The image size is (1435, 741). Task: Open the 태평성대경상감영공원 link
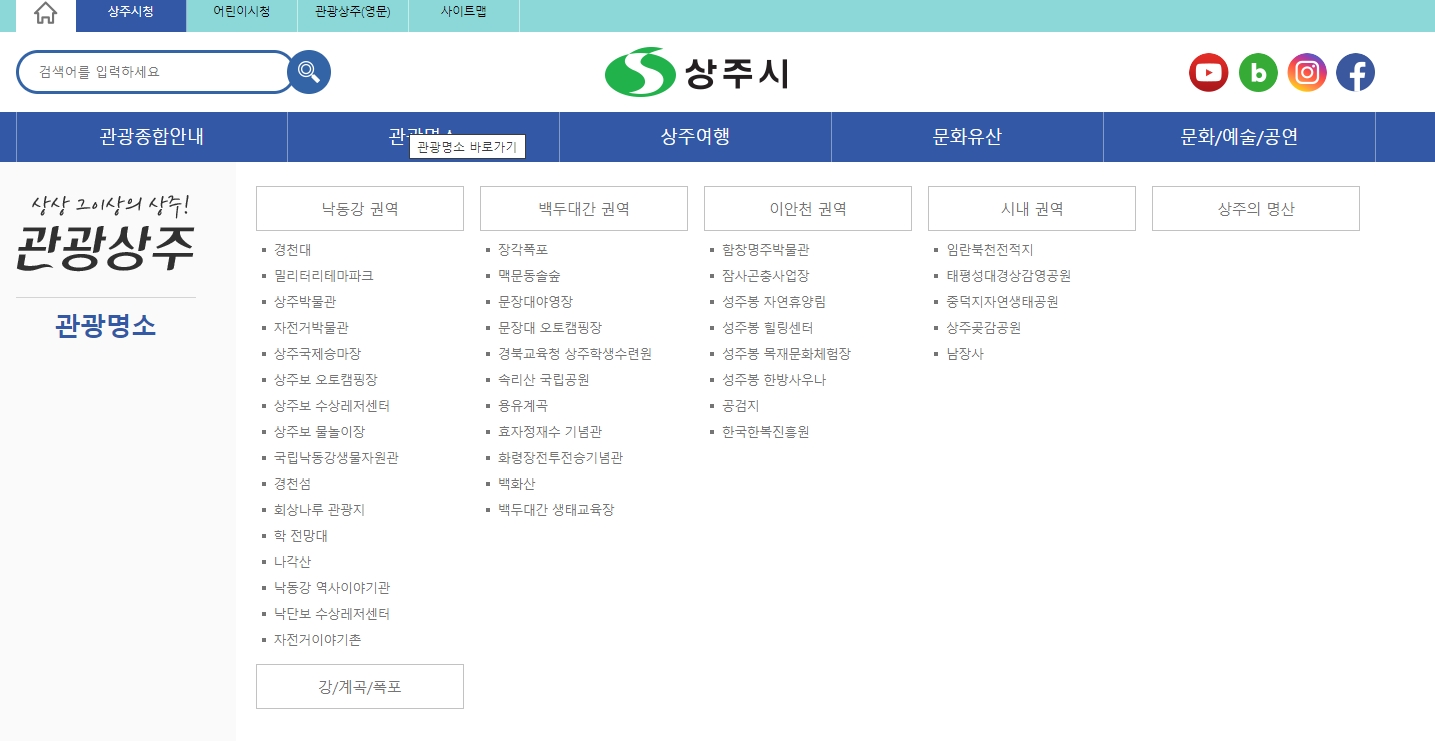click(1008, 276)
